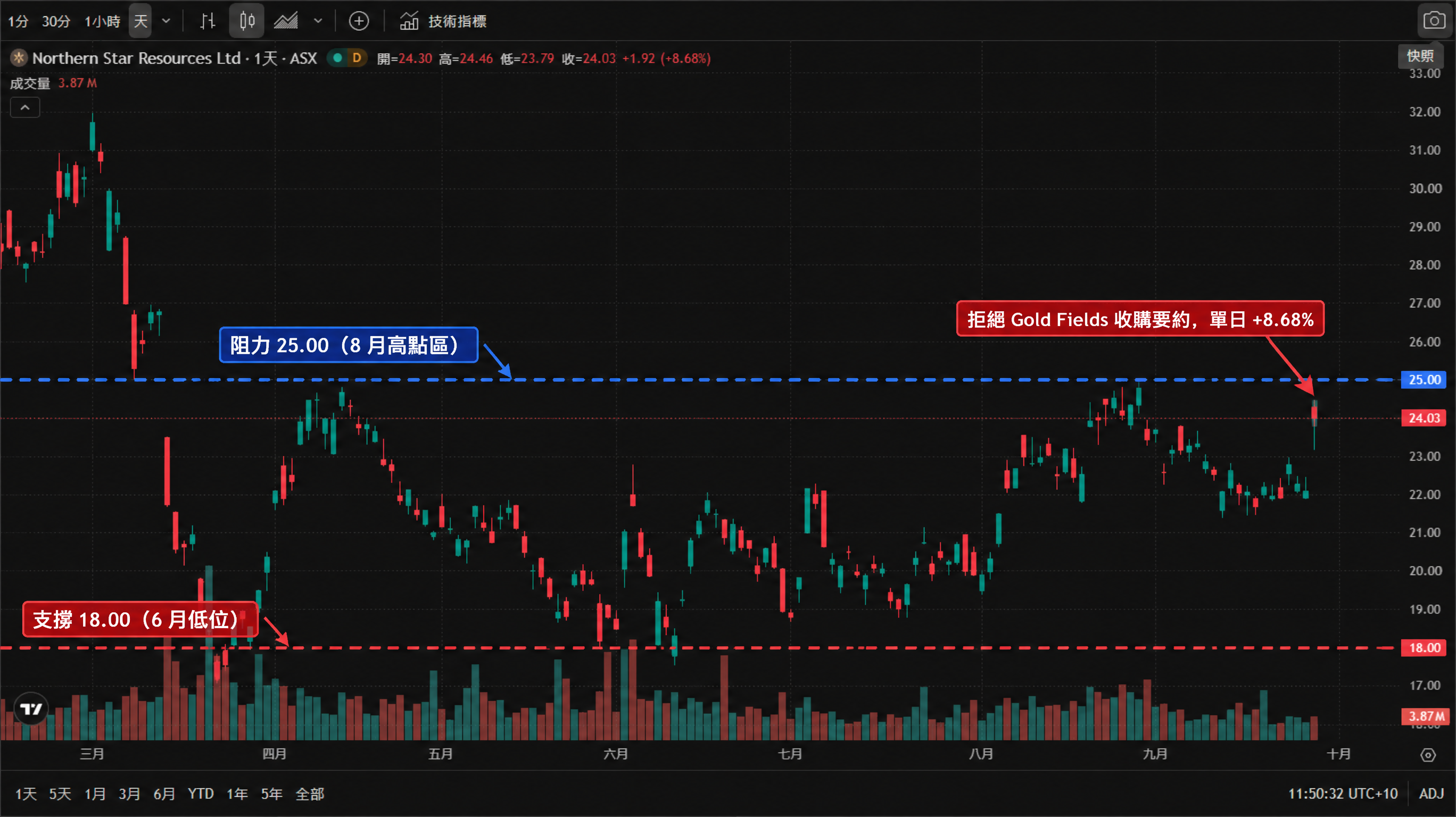Click the green market status dot
The image size is (1456, 817).
click(x=337, y=57)
